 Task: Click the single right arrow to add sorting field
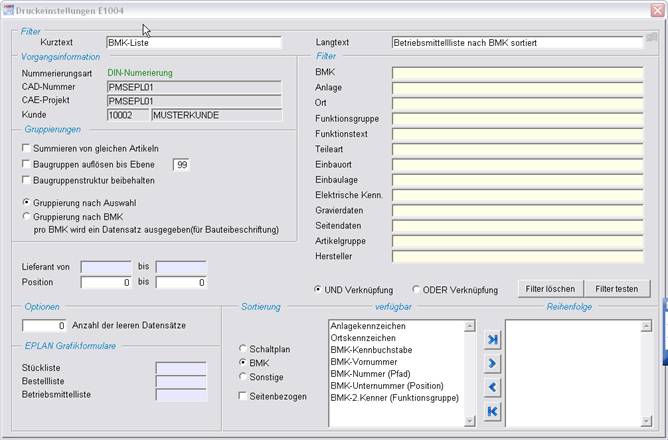pyautogui.click(x=490, y=364)
